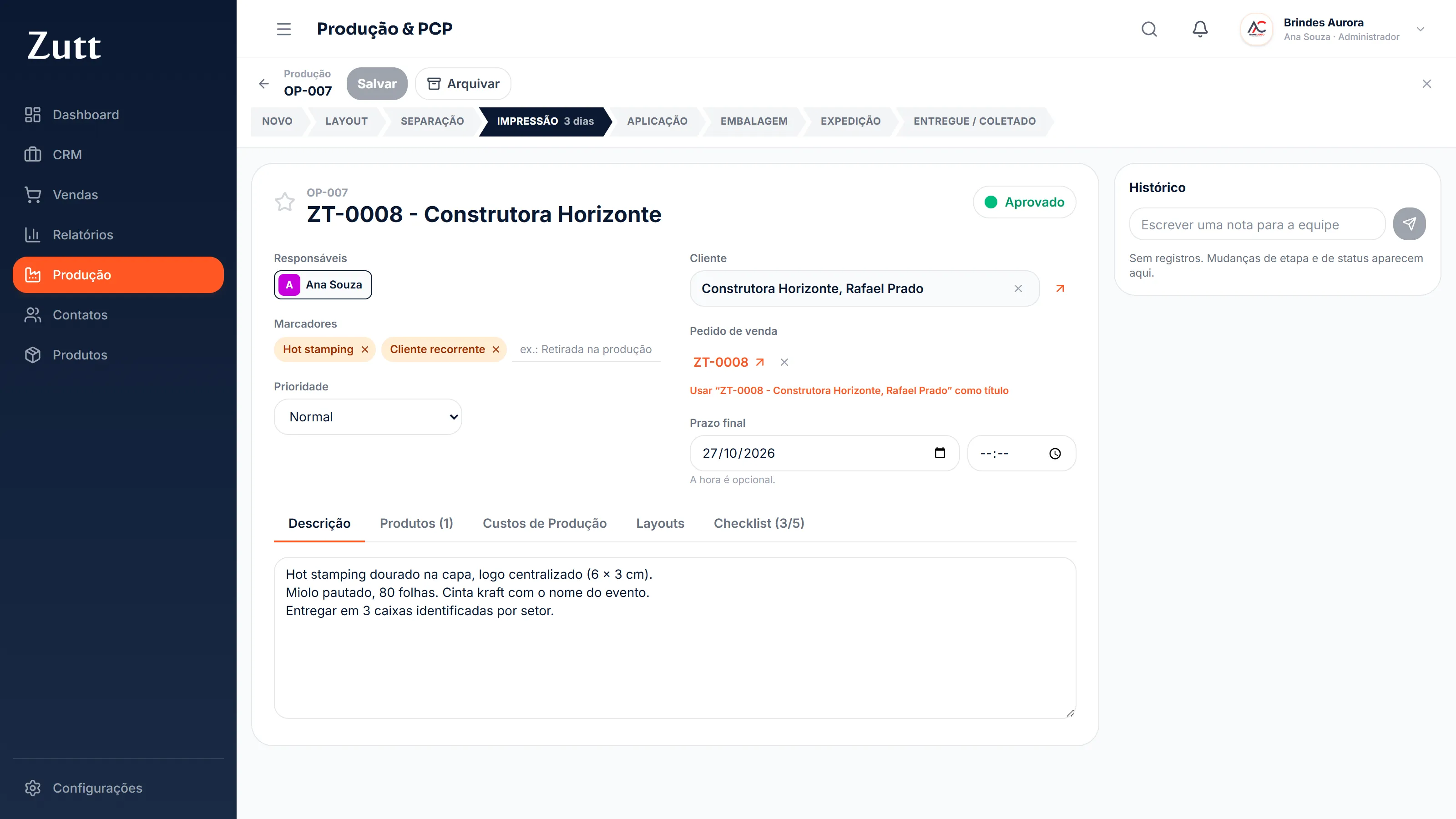Viewport: 1456px width, 819px height.
Task: Close the OP-007 detail panel
Action: pyautogui.click(x=1426, y=84)
